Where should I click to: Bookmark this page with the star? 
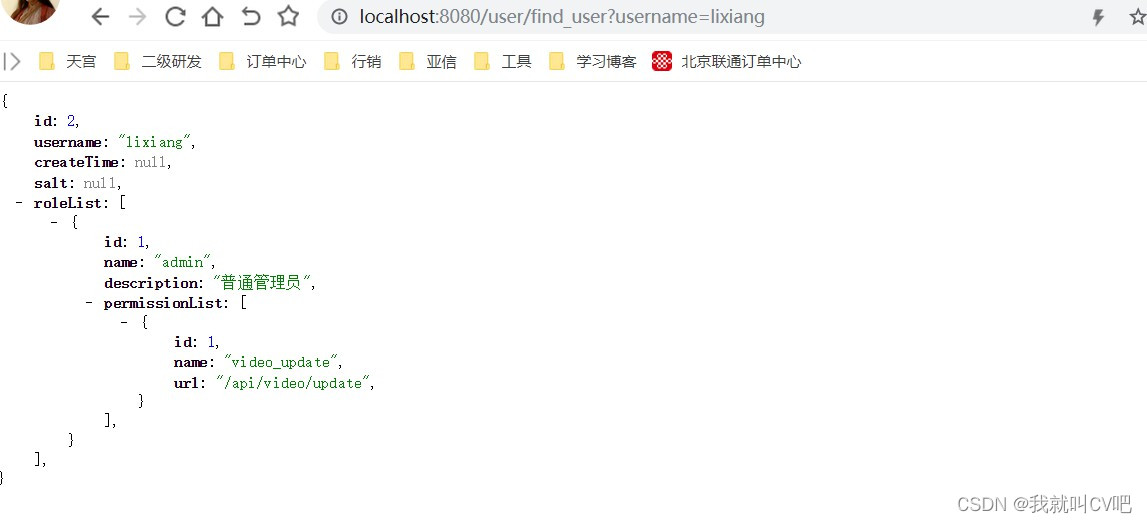289,17
